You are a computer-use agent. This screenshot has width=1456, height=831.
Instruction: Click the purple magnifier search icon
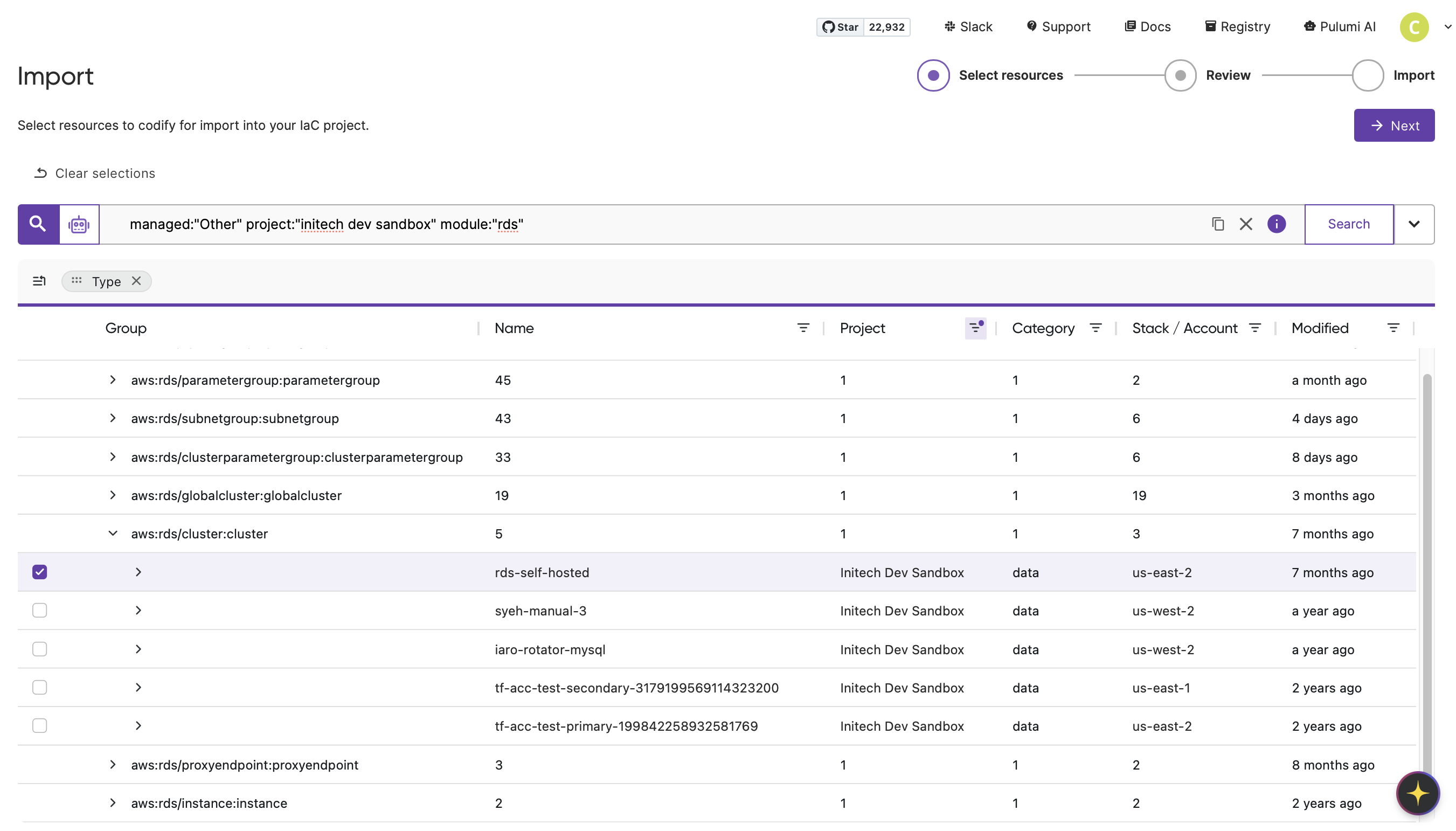coord(38,224)
